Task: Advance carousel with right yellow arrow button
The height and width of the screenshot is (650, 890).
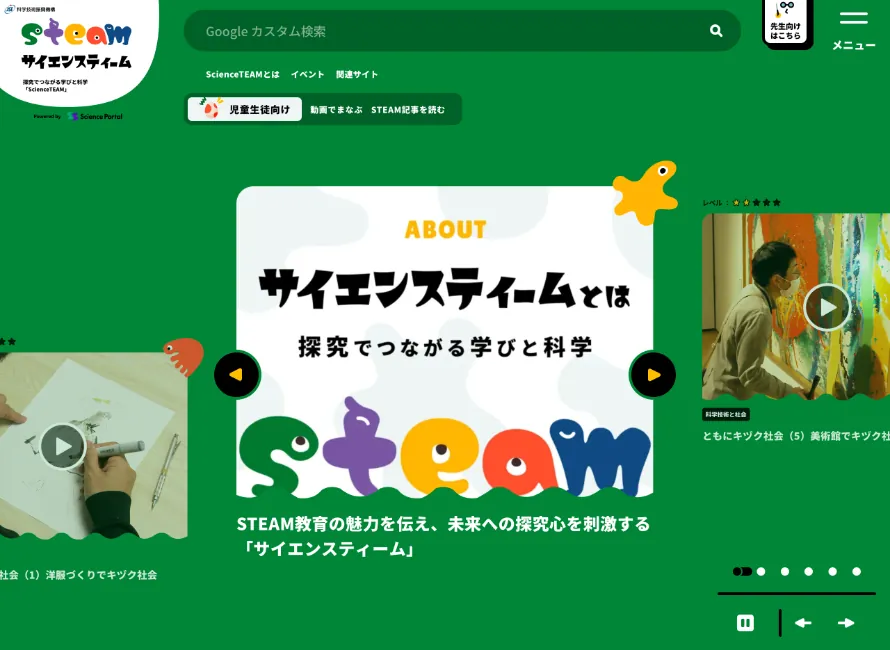Action: point(653,375)
